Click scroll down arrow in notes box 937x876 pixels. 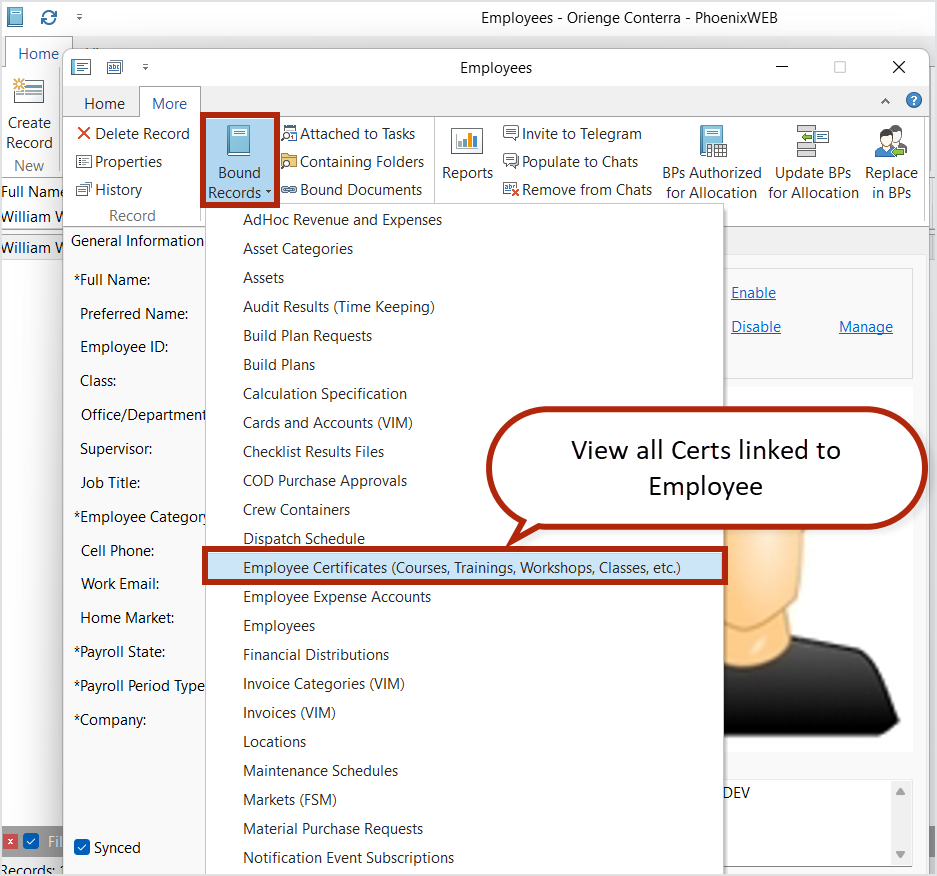tap(900, 854)
